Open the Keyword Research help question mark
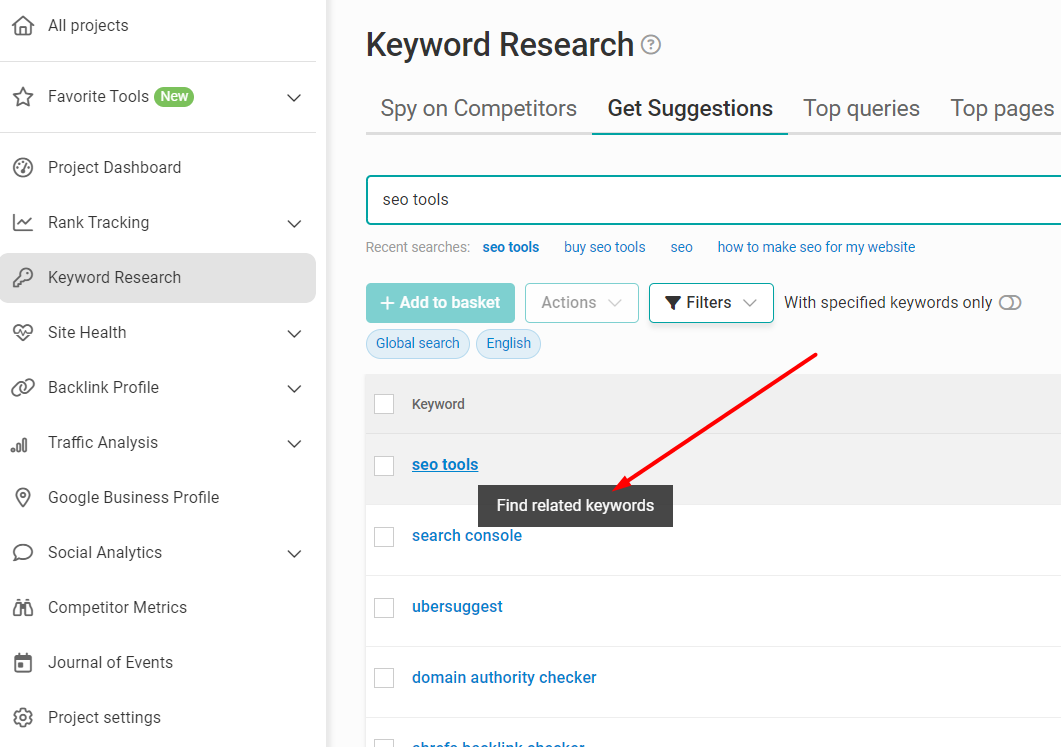The image size is (1061, 747). tap(651, 45)
